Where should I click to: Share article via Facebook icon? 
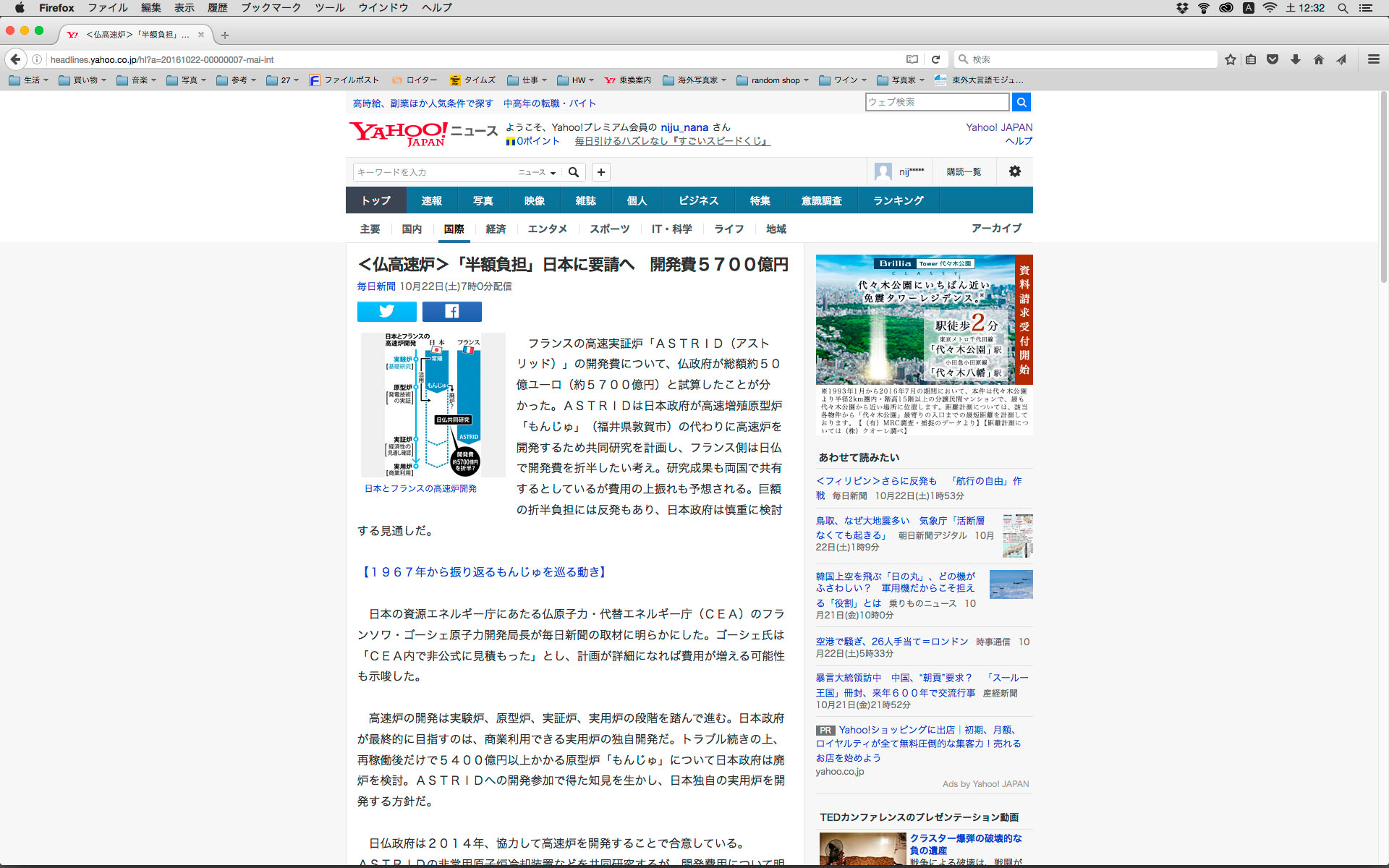point(451,311)
